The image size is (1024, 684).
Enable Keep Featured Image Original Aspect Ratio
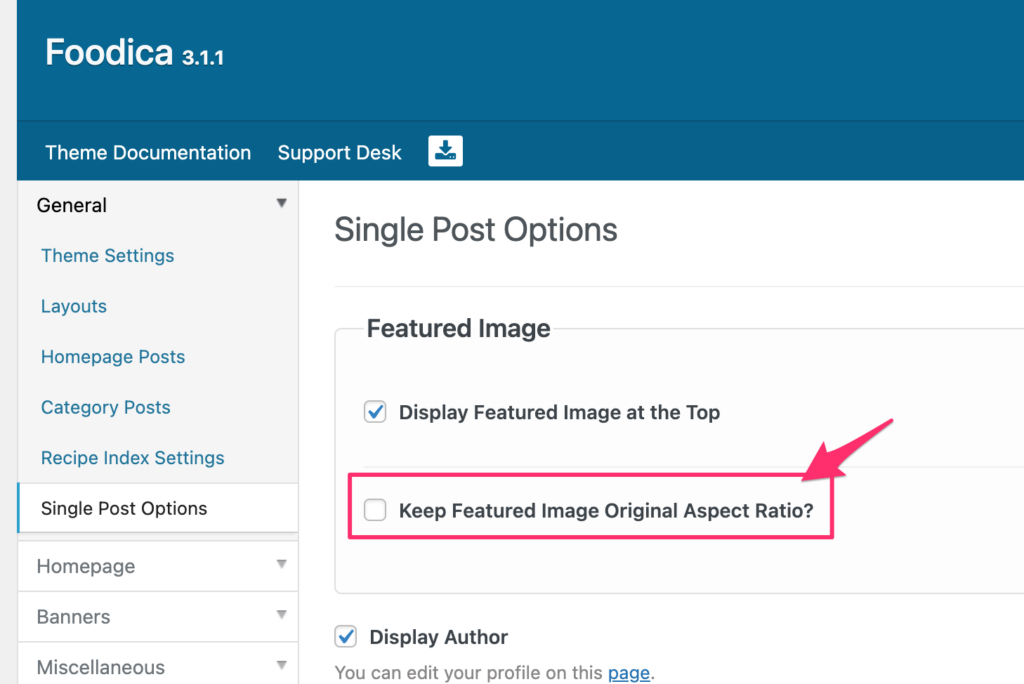375,510
